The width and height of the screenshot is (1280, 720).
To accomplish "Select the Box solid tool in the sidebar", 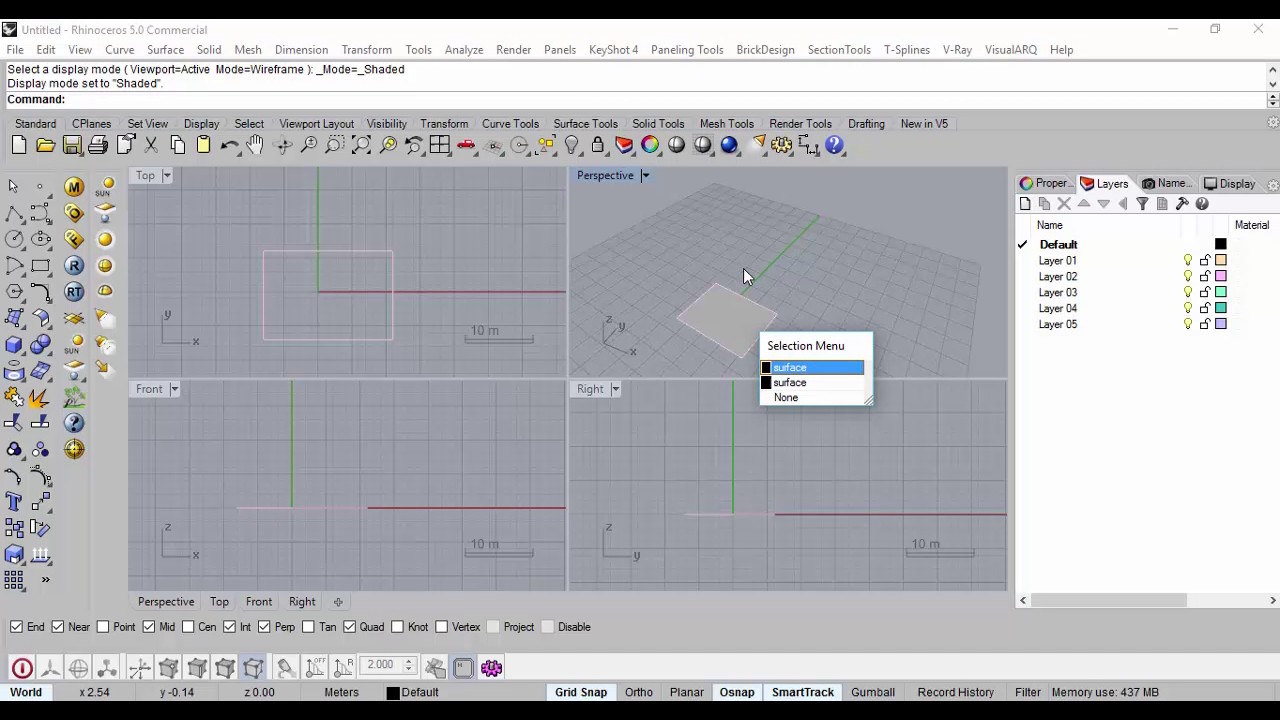I will (14, 345).
